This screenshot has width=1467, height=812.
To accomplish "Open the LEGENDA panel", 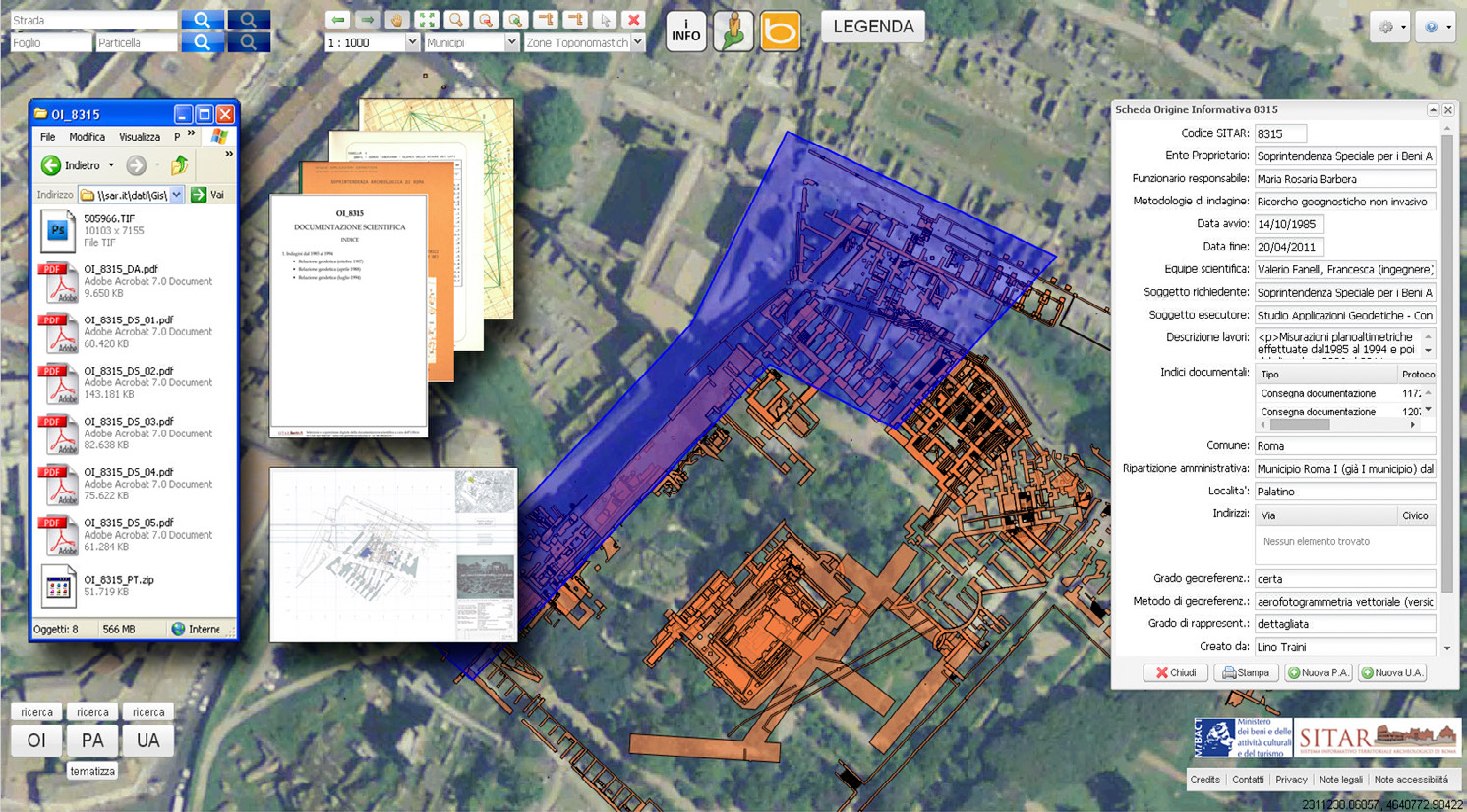I will click(873, 27).
